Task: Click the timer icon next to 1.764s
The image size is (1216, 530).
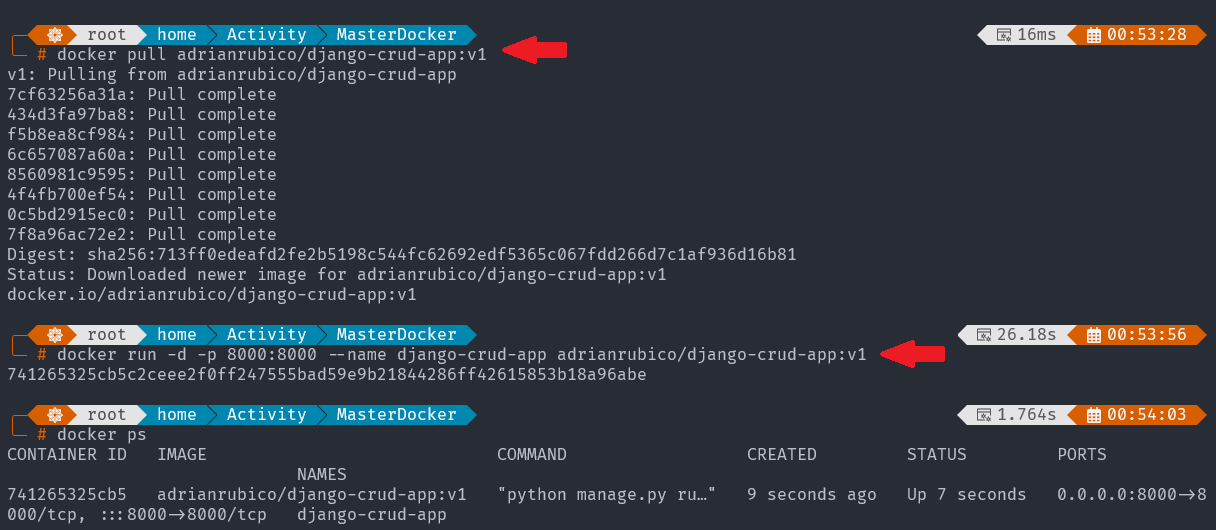Action: pyautogui.click(x=983, y=415)
